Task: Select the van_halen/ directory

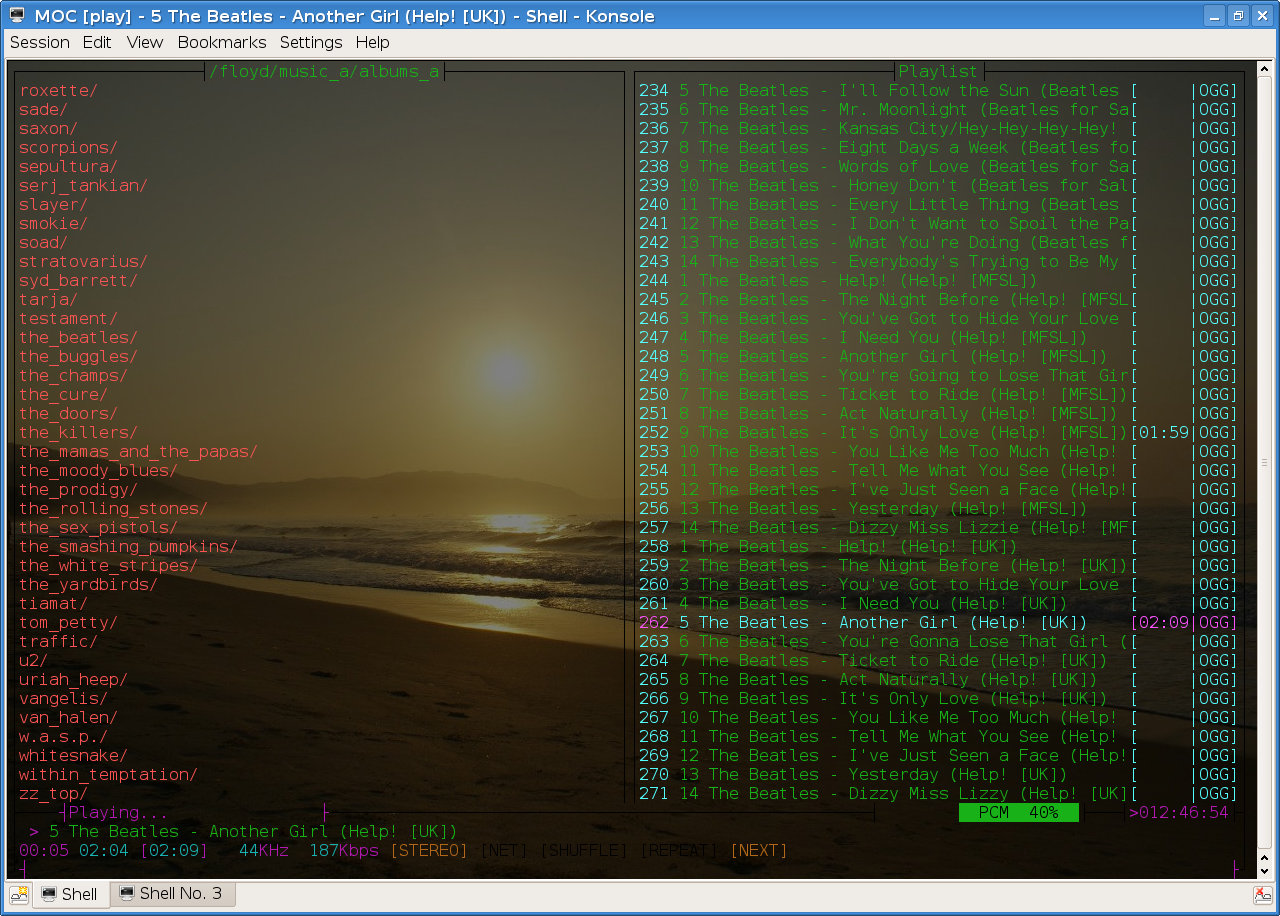Action: click(x=69, y=718)
